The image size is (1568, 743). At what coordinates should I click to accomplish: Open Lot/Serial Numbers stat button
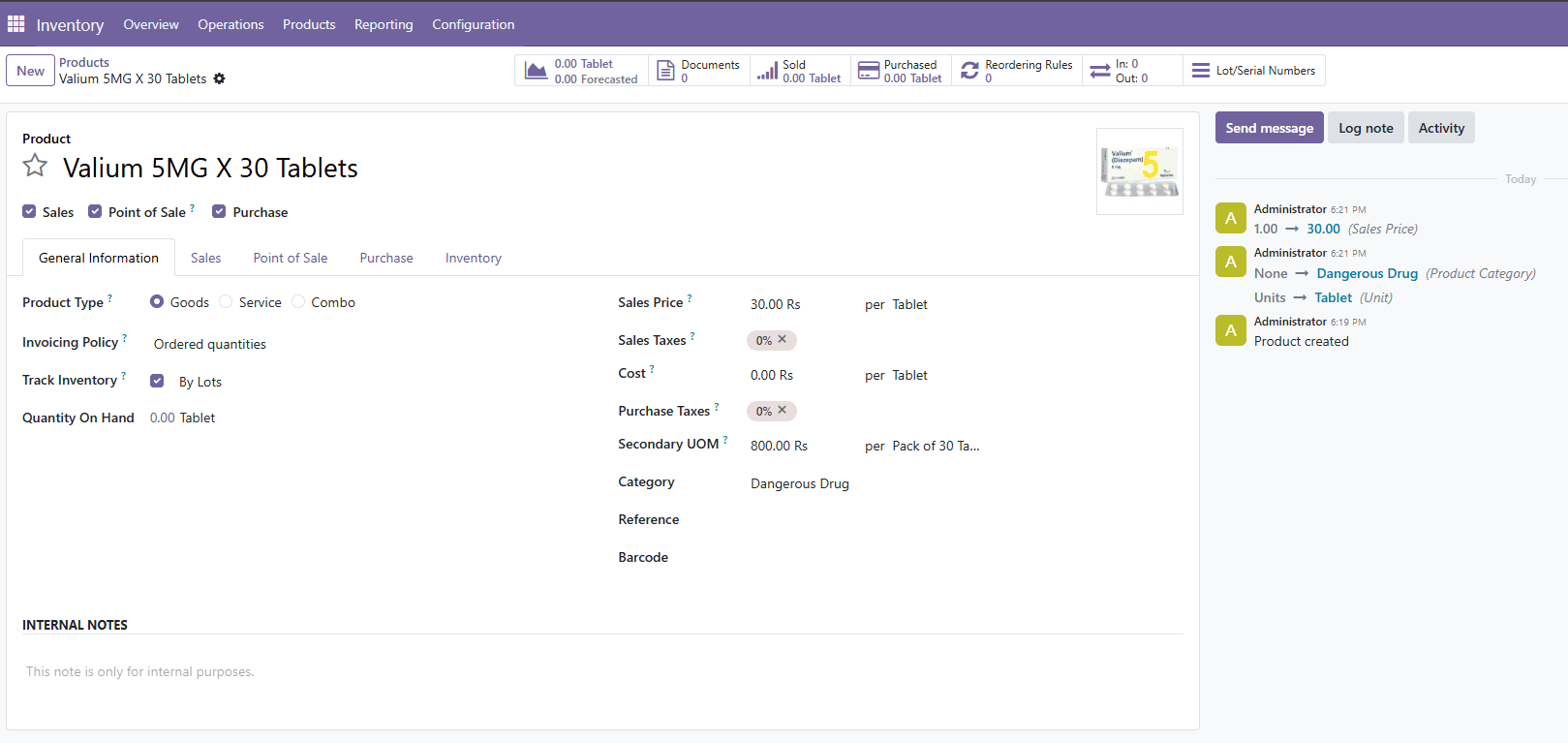click(x=1254, y=71)
